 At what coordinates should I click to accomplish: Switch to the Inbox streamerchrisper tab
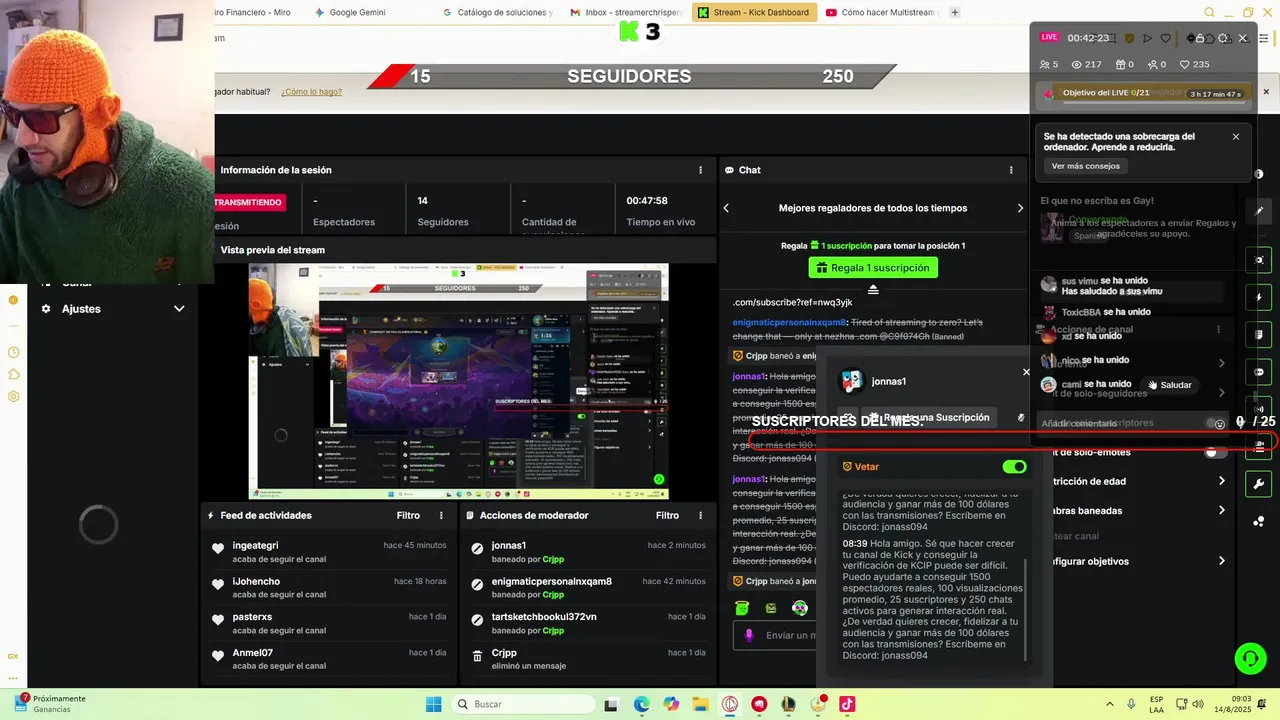click(627, 12)
